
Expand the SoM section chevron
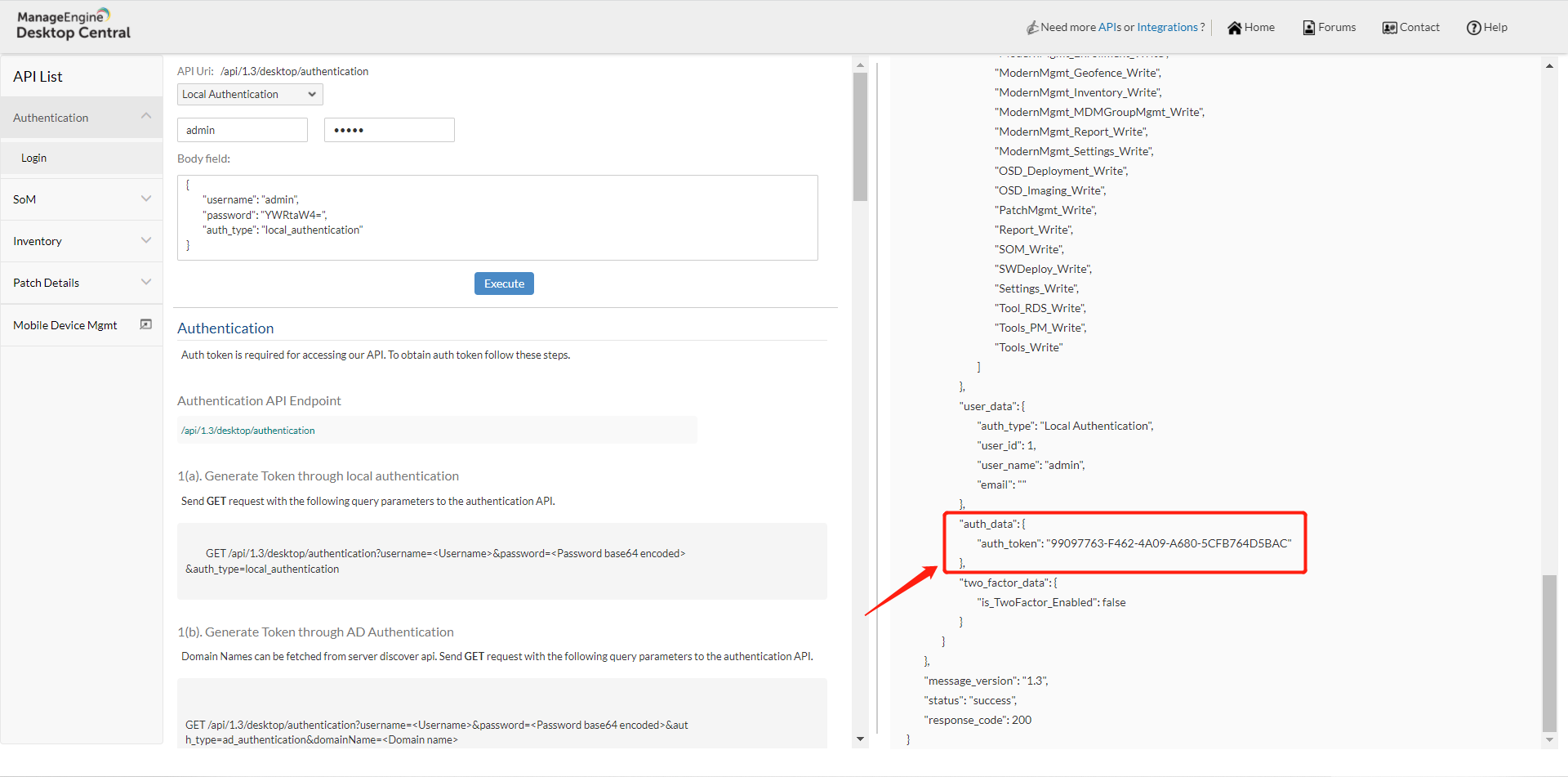pos(146,199)
